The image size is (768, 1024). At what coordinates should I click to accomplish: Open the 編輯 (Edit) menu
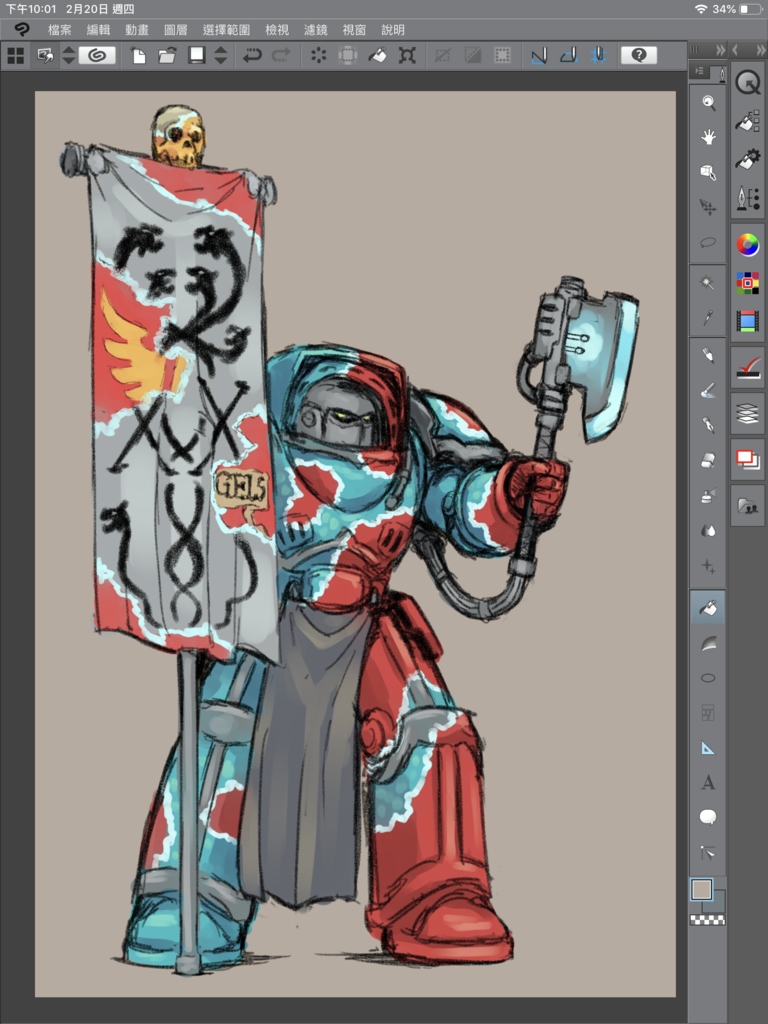99,29
